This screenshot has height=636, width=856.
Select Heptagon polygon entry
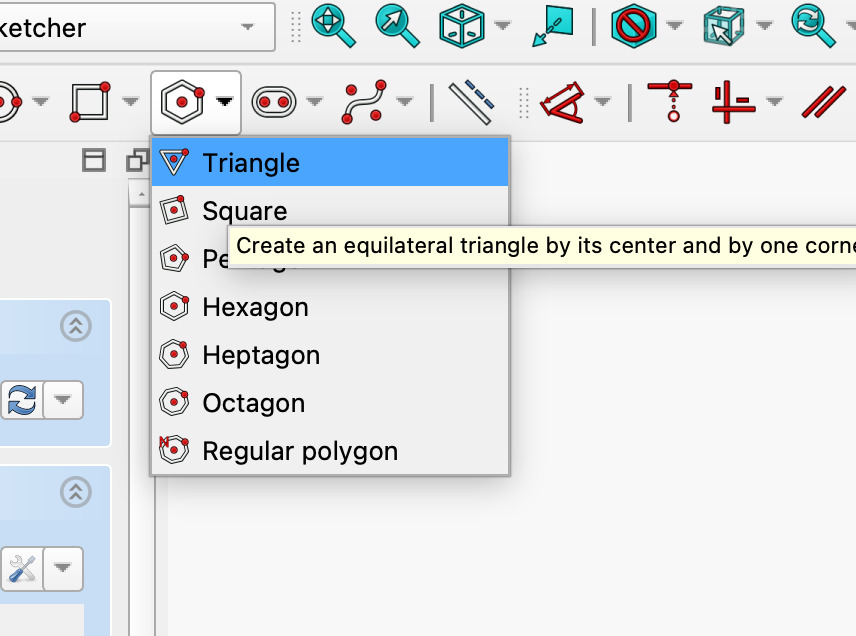pyautogui.click(x=330, y=355)
